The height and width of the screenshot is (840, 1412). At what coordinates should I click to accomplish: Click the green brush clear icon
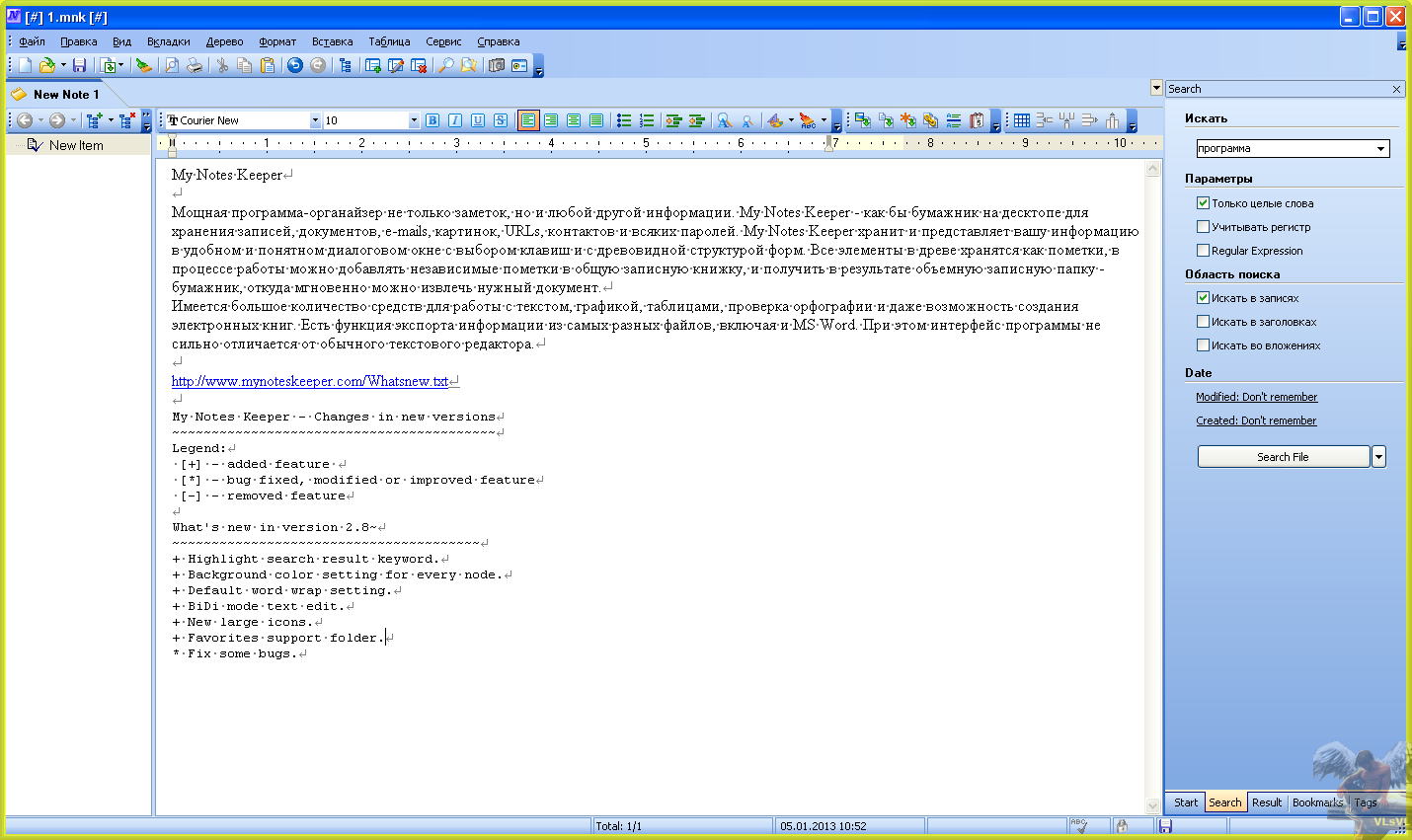pos(144,65)
